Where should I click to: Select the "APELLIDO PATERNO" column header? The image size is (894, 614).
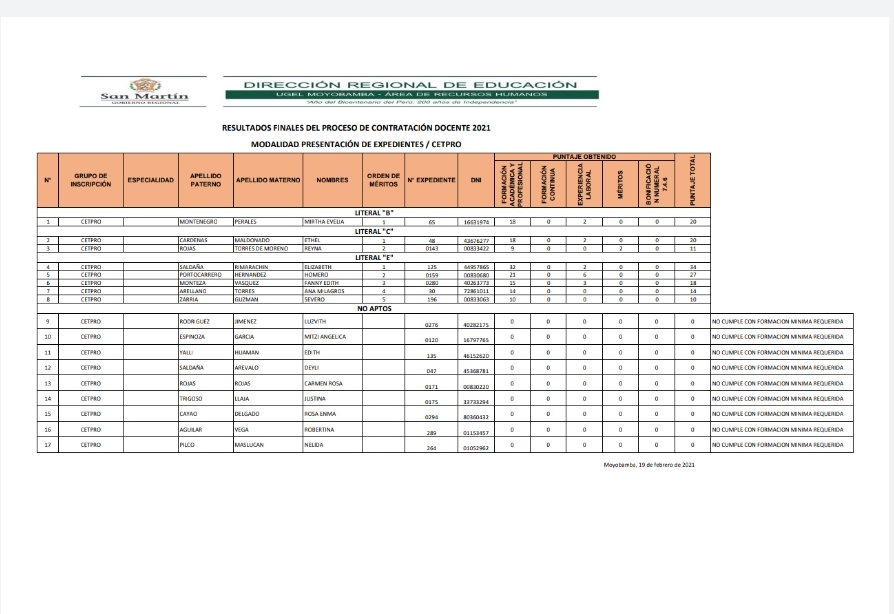(206, 180)
